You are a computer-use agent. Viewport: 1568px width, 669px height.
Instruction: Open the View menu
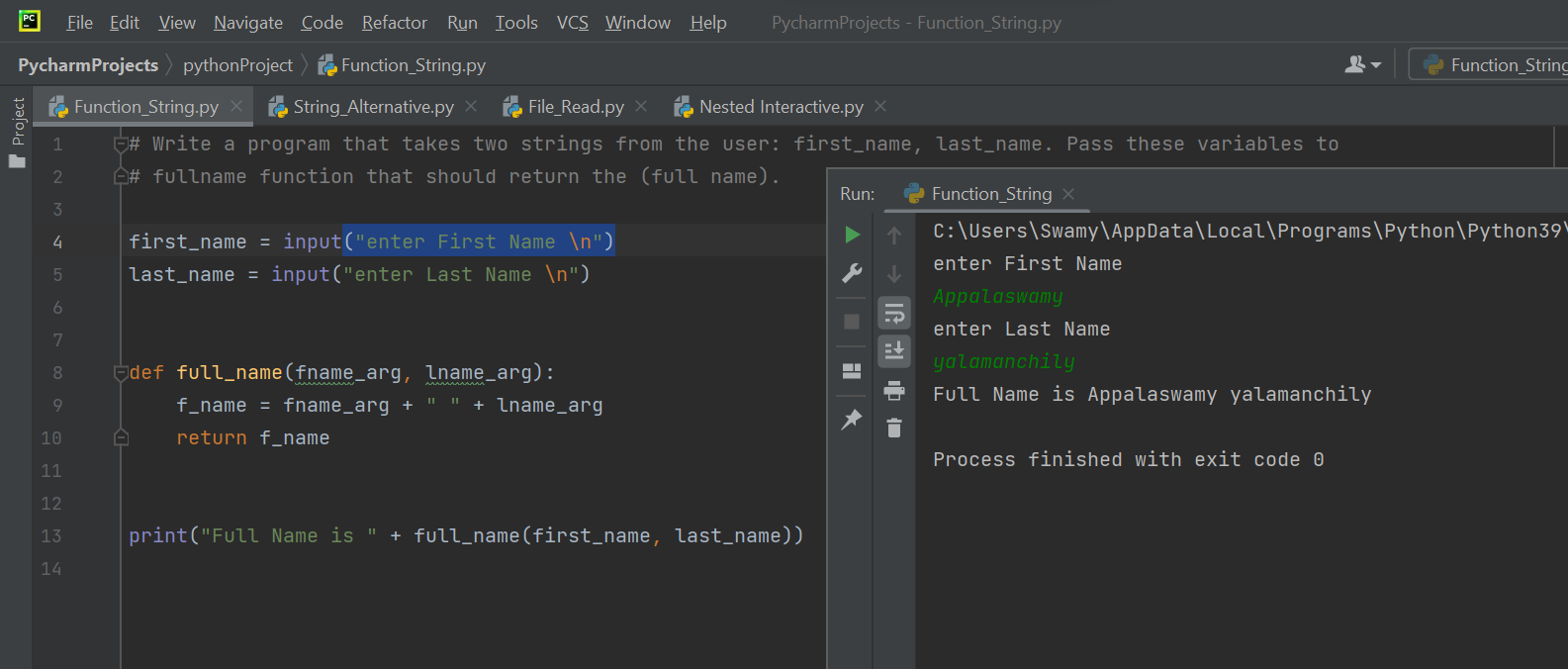pyautogui.click(x=177, y=22)
